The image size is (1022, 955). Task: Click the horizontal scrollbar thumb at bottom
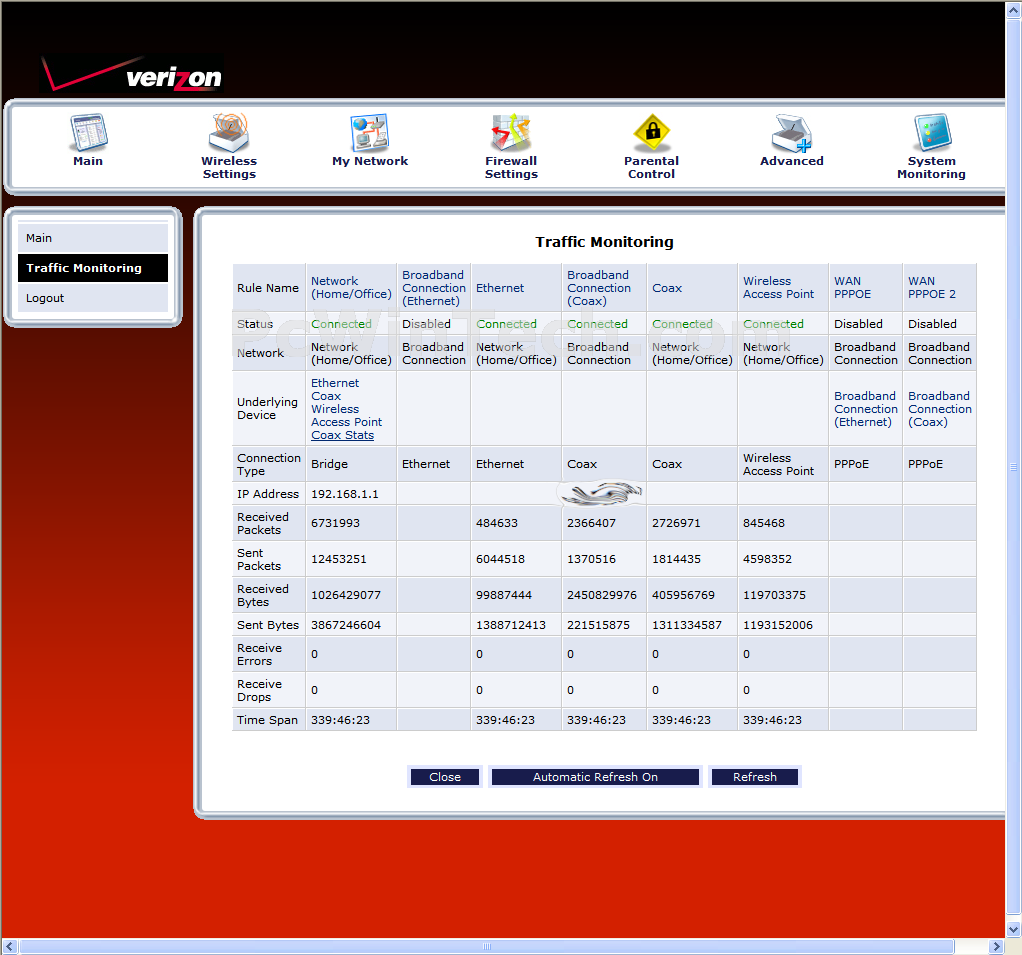(x=487, y=946)
